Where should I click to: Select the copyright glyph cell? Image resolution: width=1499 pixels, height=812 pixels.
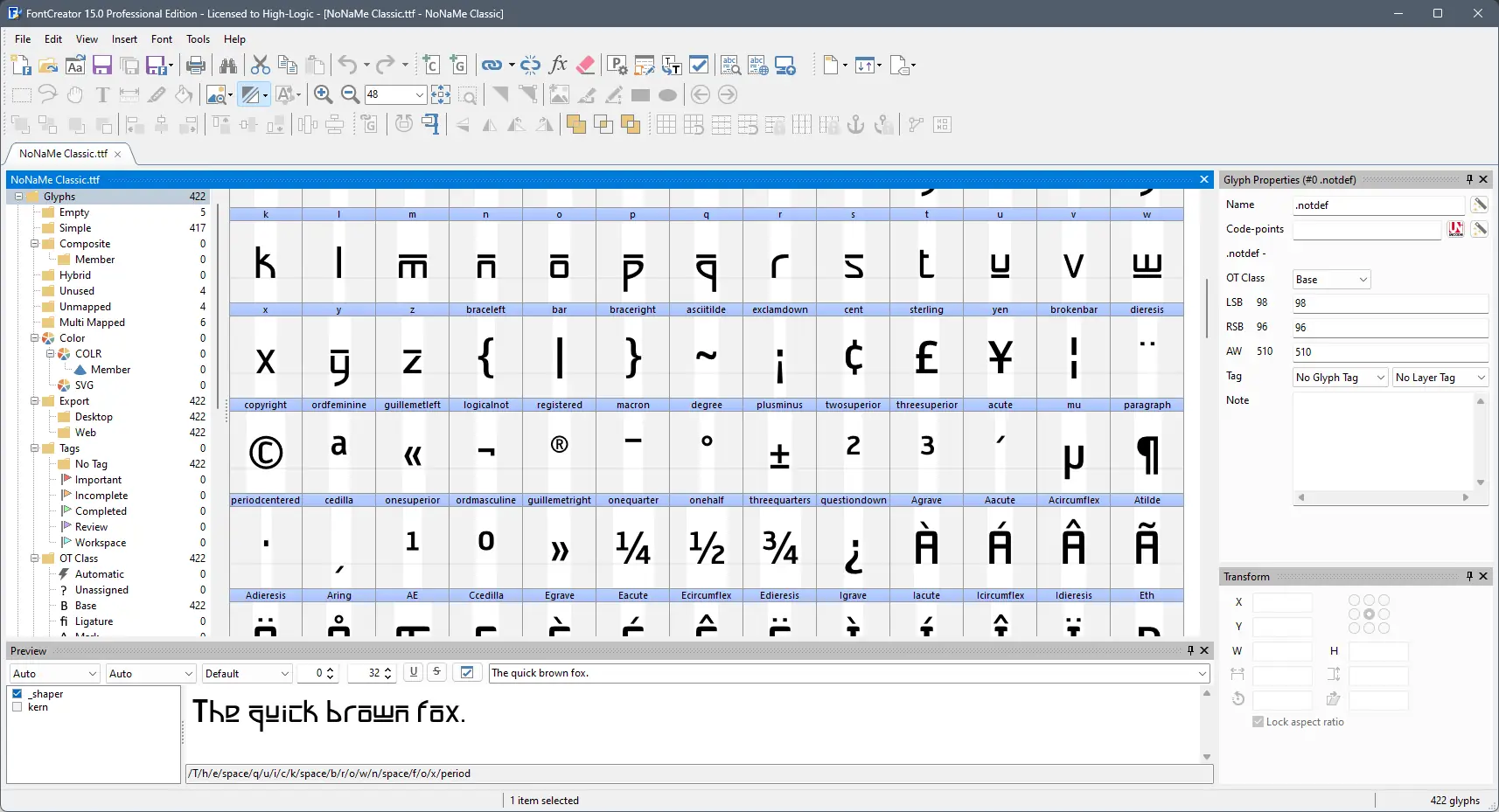266,446
